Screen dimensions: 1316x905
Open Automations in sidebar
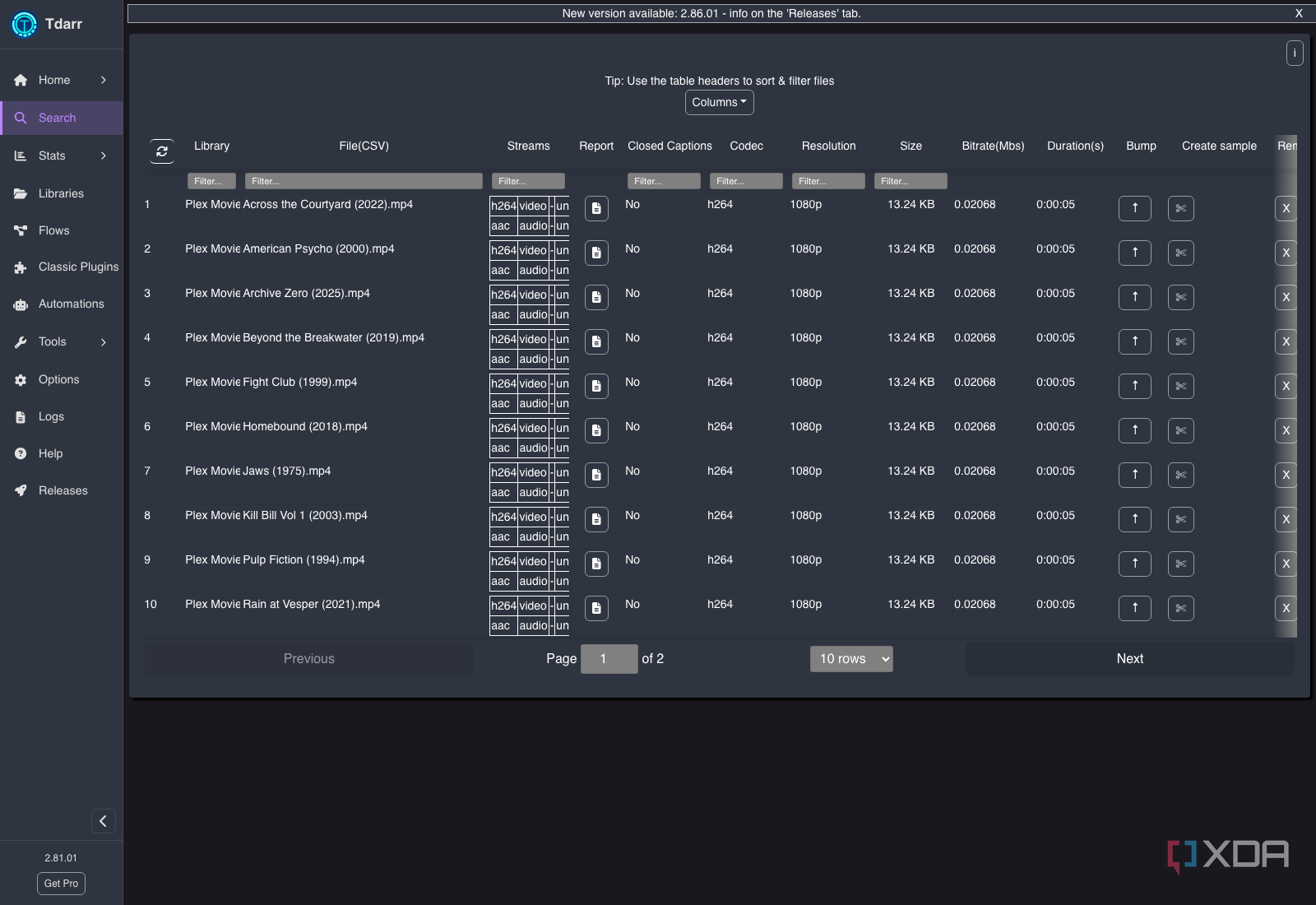pos(62,304)
